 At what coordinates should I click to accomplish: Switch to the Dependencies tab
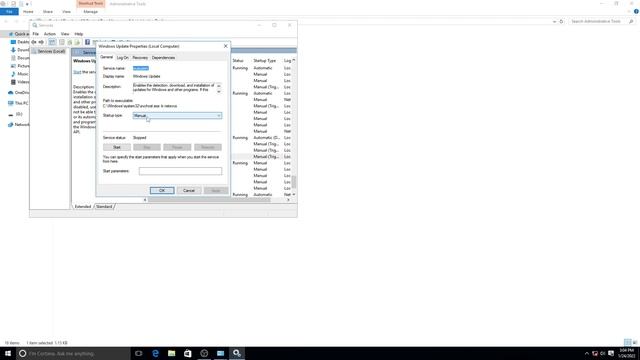coord(163,58)
